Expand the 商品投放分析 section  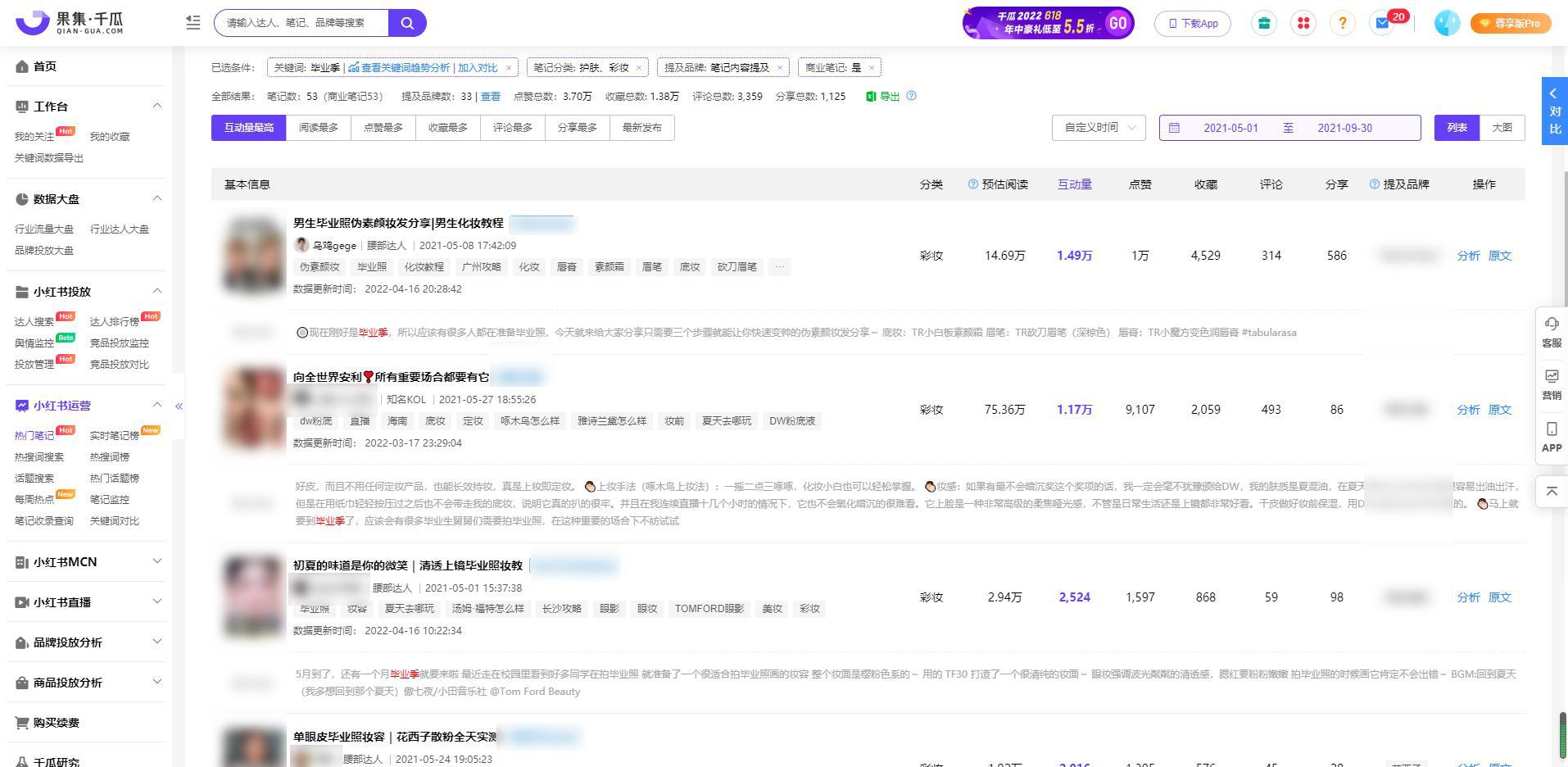pyautogui.click(x=157, y=682)
